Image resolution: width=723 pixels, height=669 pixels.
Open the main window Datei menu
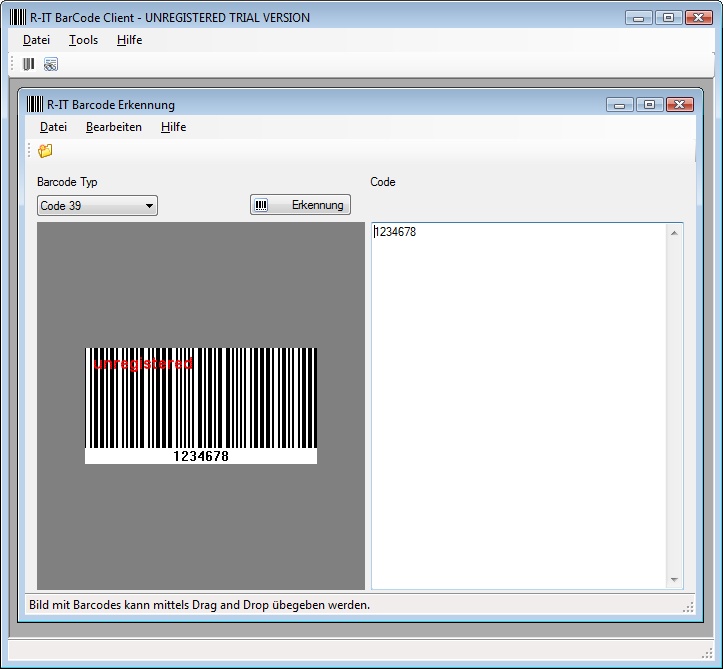point(36,40)
